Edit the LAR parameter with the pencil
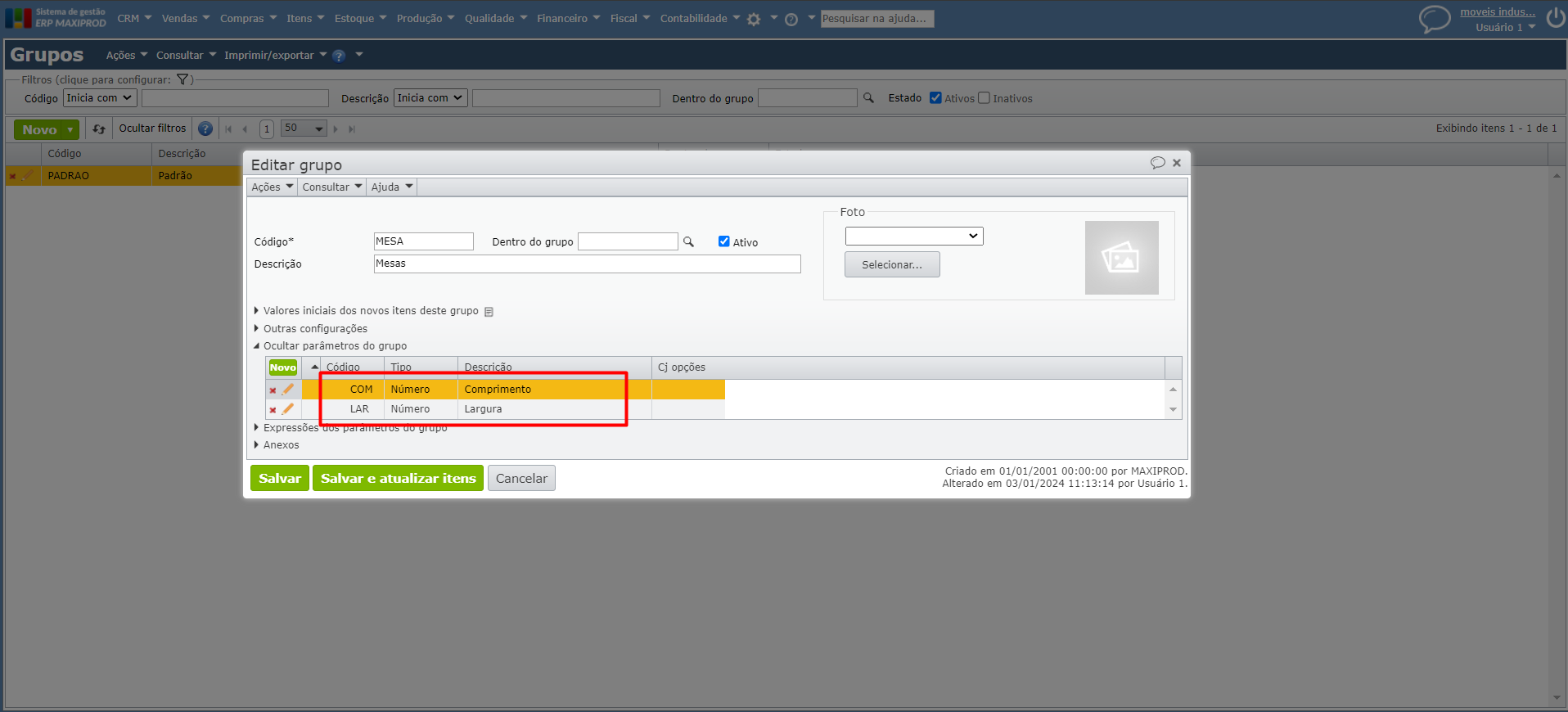Image resolution: width=1568 pixels, height=712 pixels. pos(287,409)
